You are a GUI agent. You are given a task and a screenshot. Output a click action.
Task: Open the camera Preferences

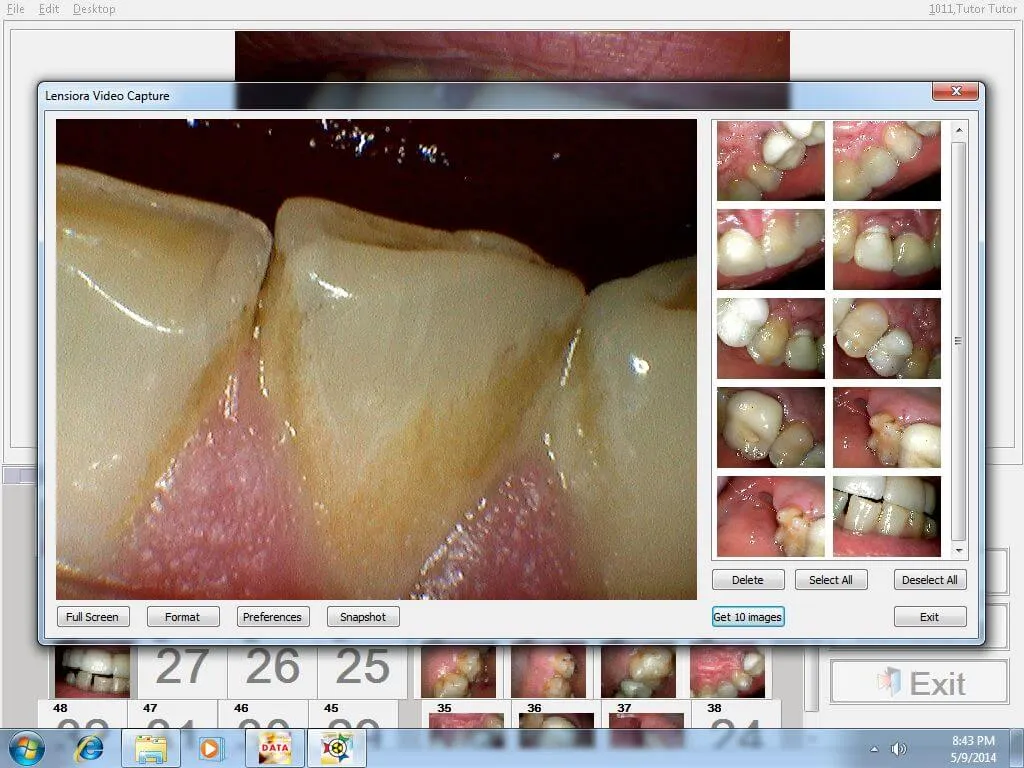tap(272, 616)
